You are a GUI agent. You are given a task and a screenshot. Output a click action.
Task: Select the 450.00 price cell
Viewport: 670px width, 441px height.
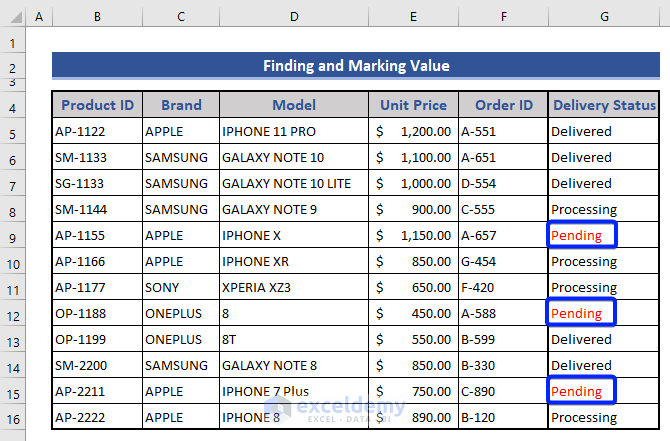(413, 313)
